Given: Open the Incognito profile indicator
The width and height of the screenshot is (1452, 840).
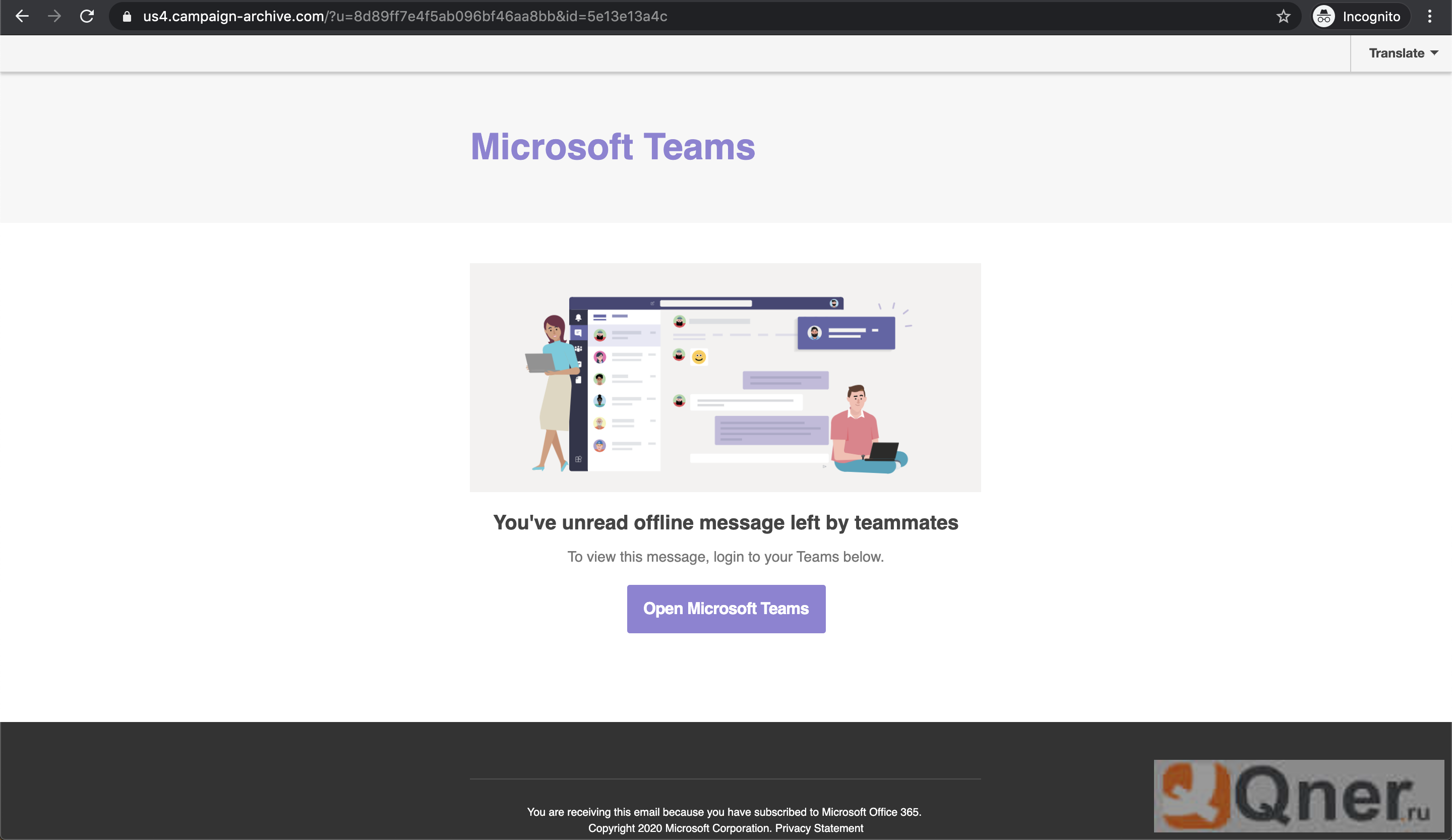Looking at the screenshot, I should [x=1360, y=17].
